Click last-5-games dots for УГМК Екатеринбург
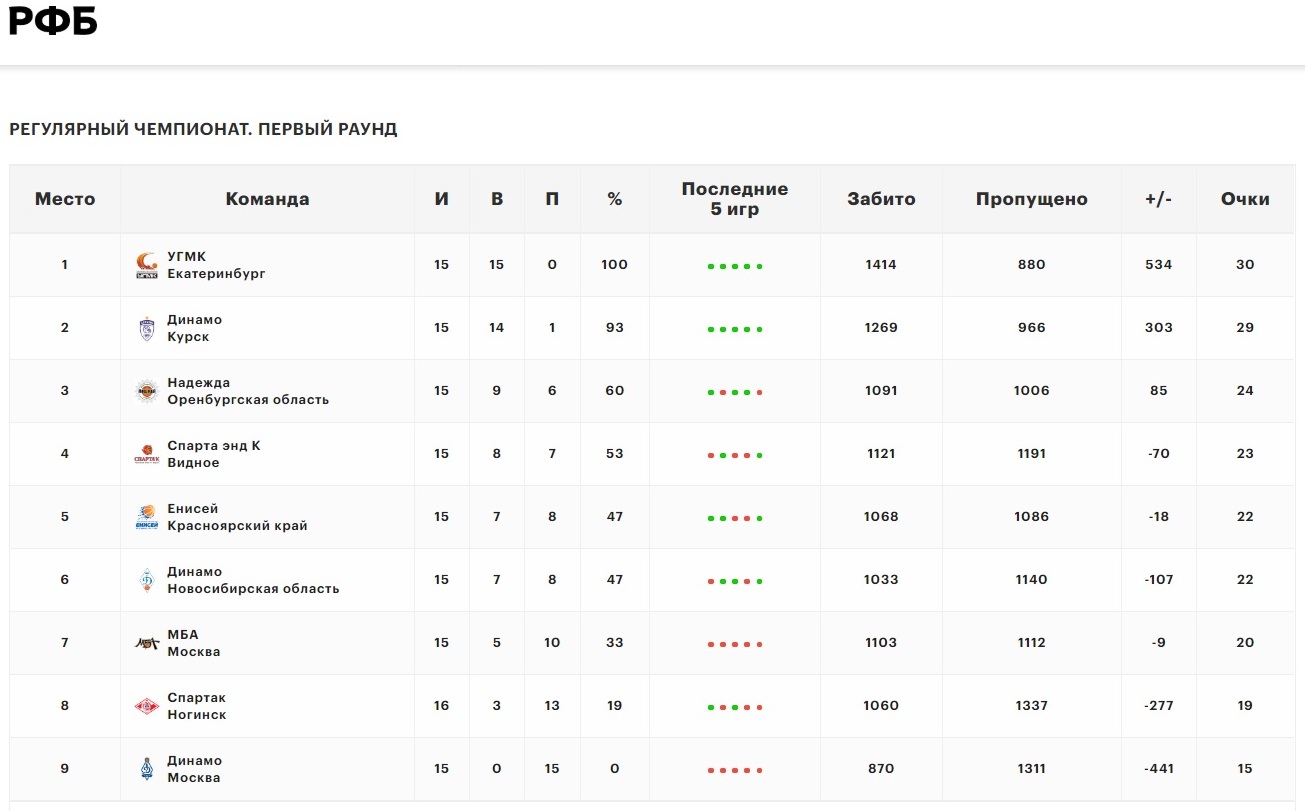 coord(735,267)
